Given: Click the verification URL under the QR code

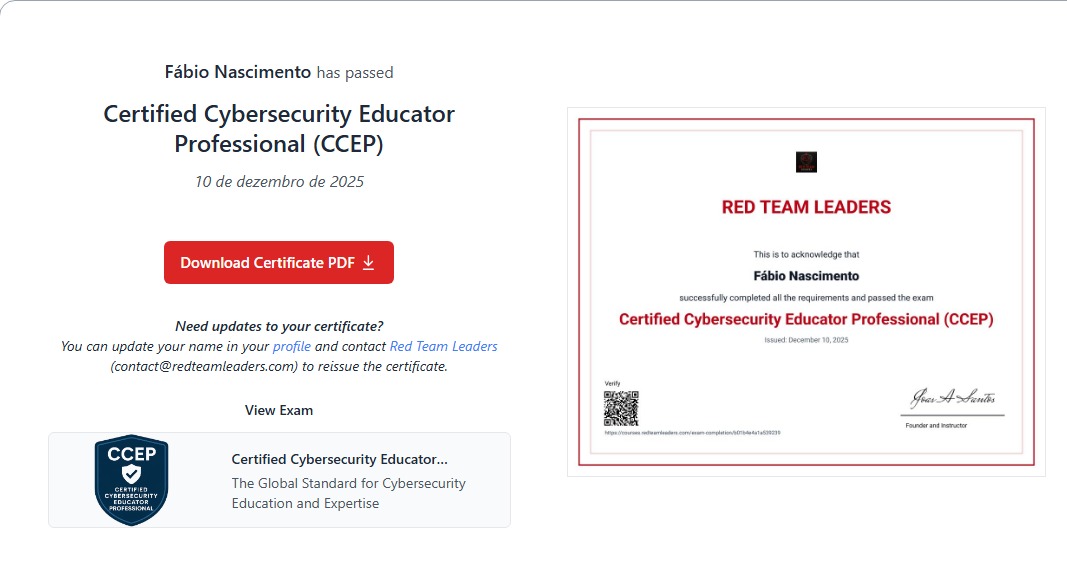Looking at the screenshot, I should (x=692, y=433).
